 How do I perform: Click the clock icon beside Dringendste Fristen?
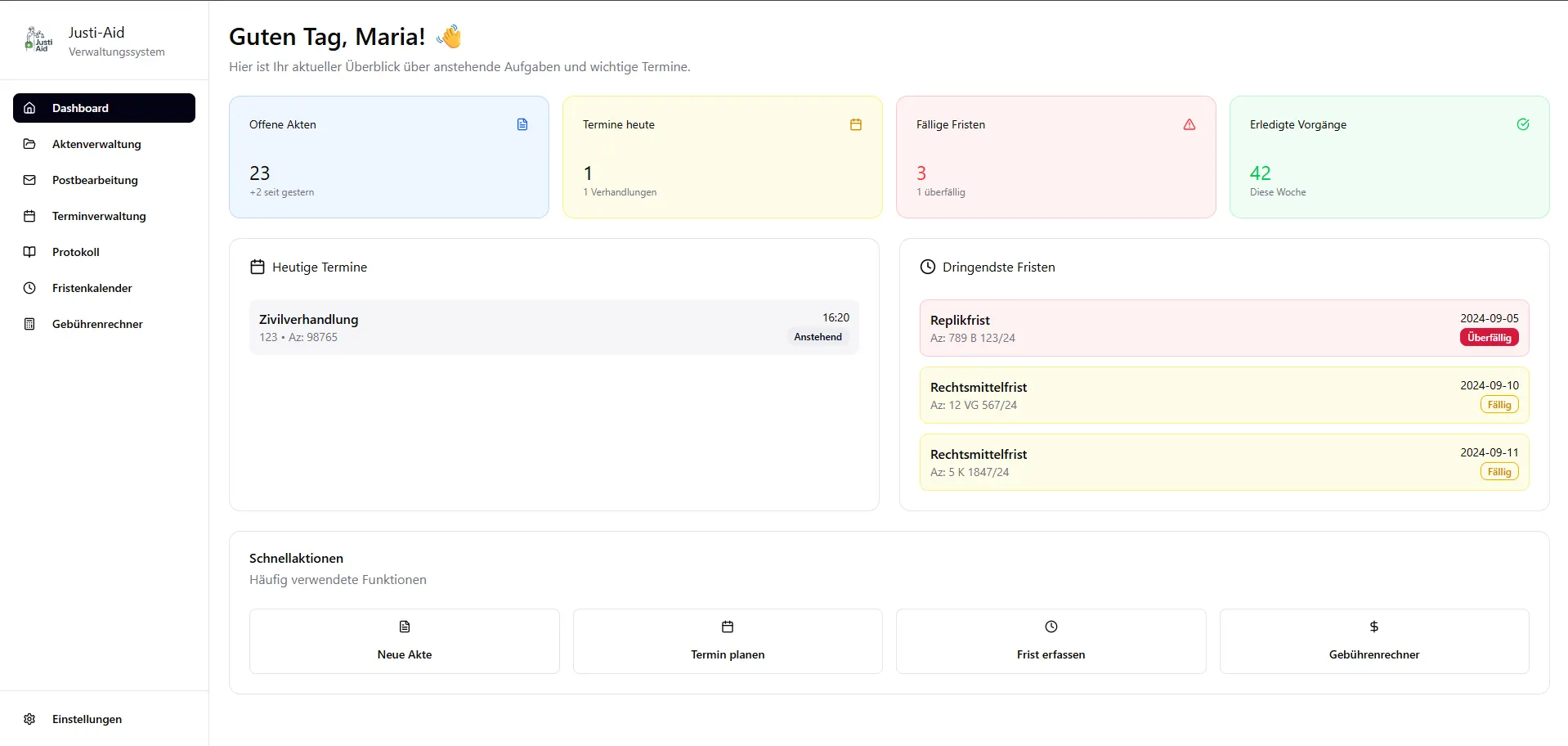coord(928,267)
